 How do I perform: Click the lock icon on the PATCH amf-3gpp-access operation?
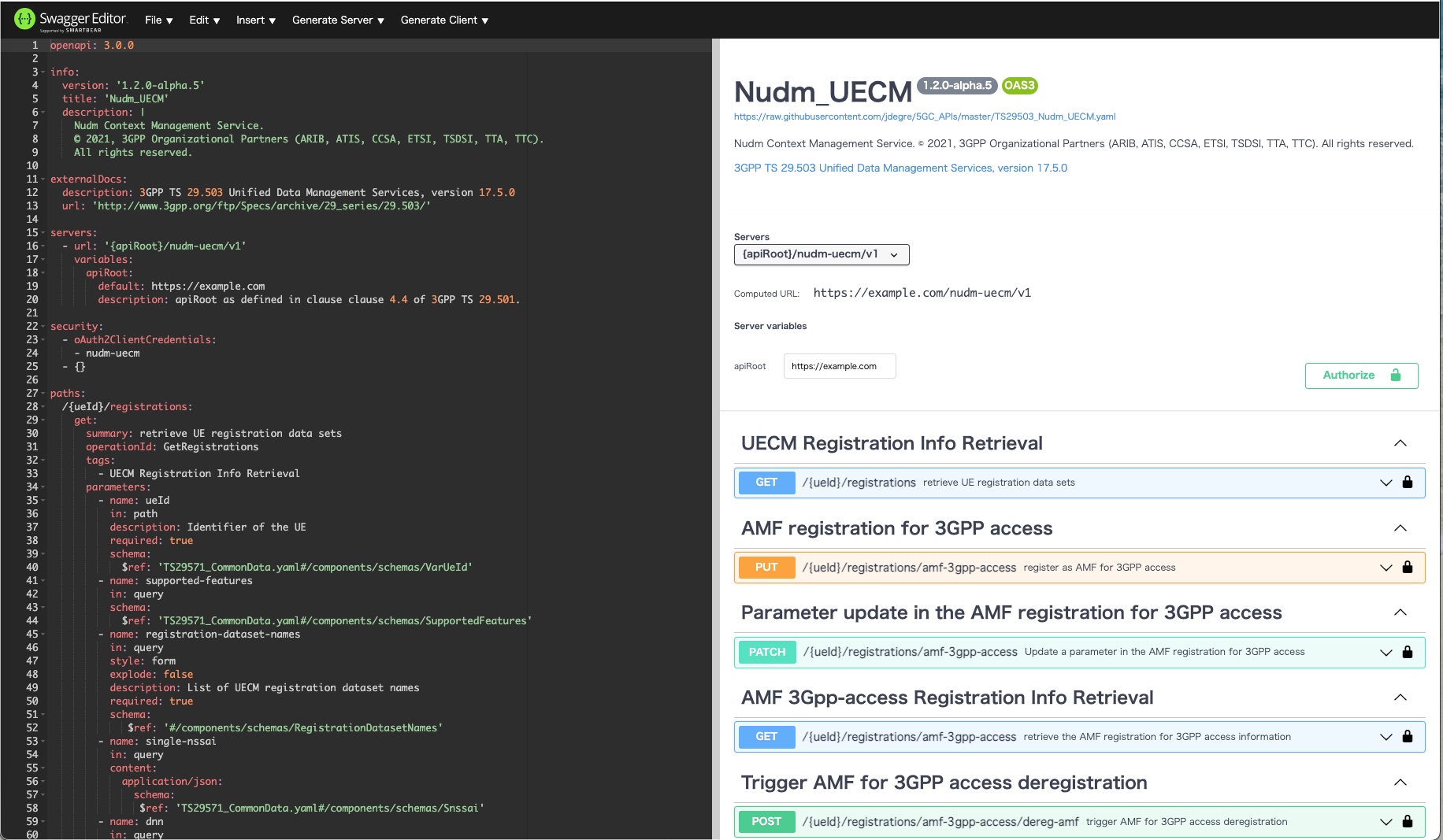1408,652
